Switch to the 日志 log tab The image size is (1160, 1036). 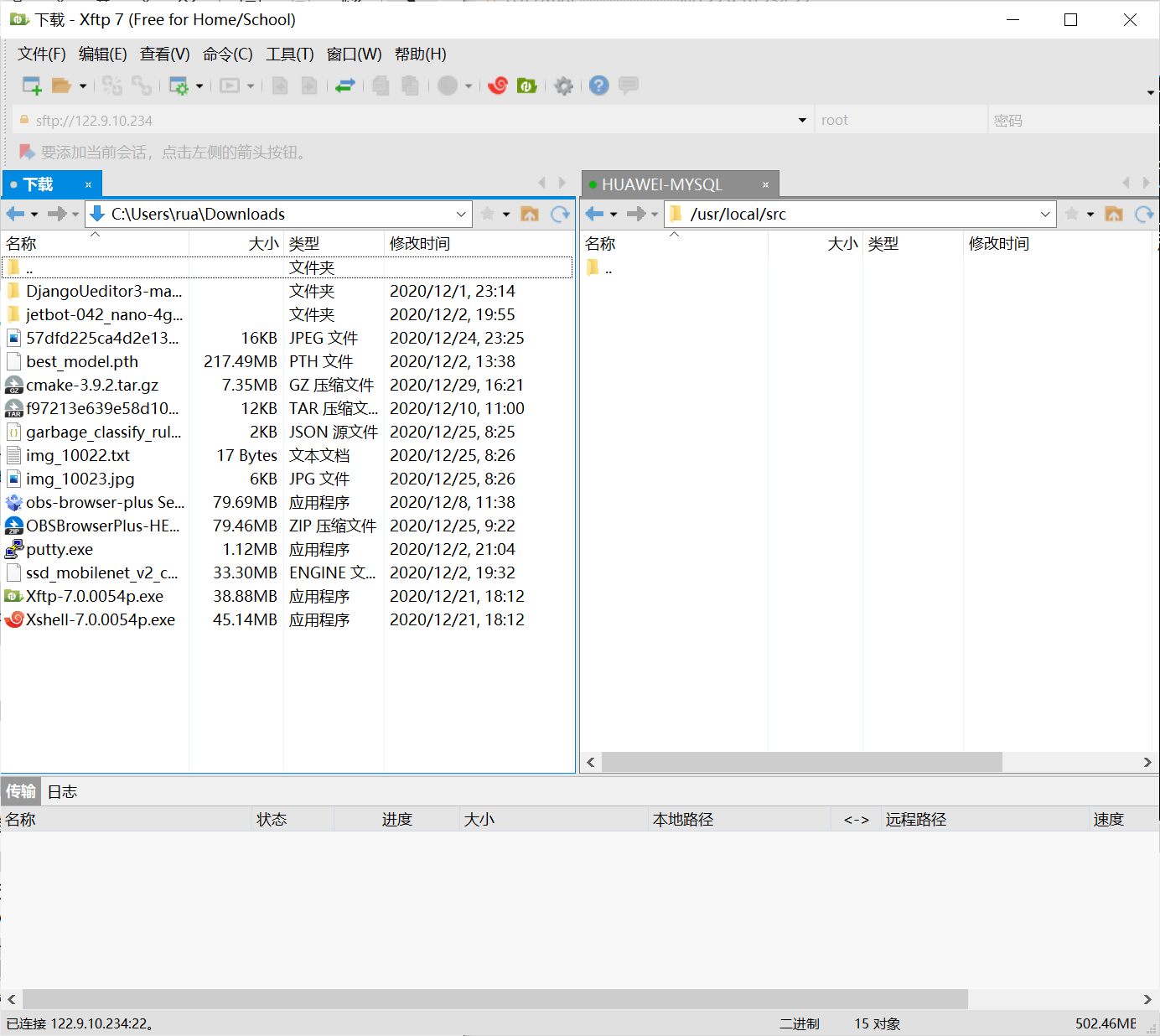(x=62, y=792)
